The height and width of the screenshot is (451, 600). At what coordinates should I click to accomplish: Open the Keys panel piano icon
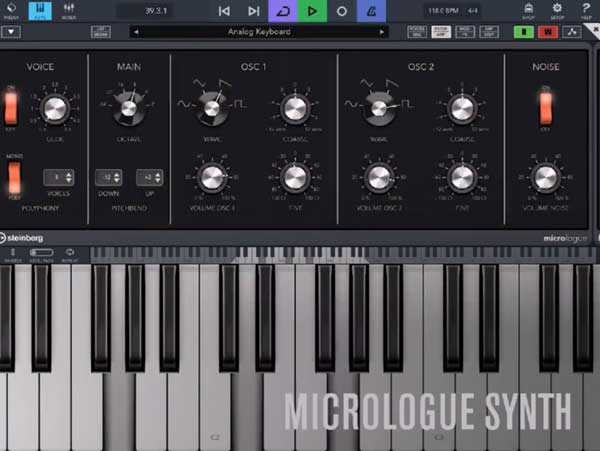click(40, 10)
